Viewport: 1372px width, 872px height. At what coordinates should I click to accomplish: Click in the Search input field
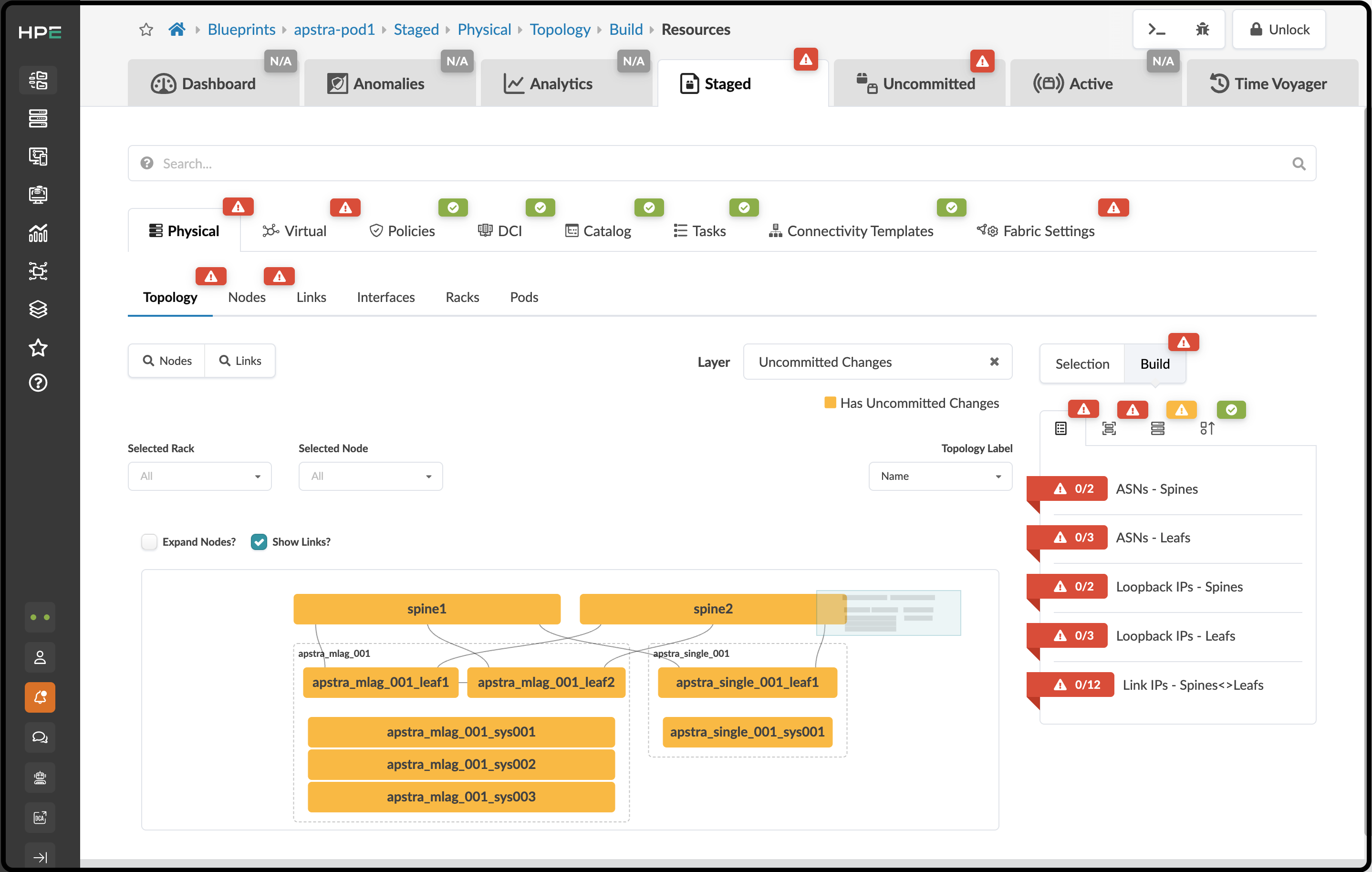click(722, 164)
